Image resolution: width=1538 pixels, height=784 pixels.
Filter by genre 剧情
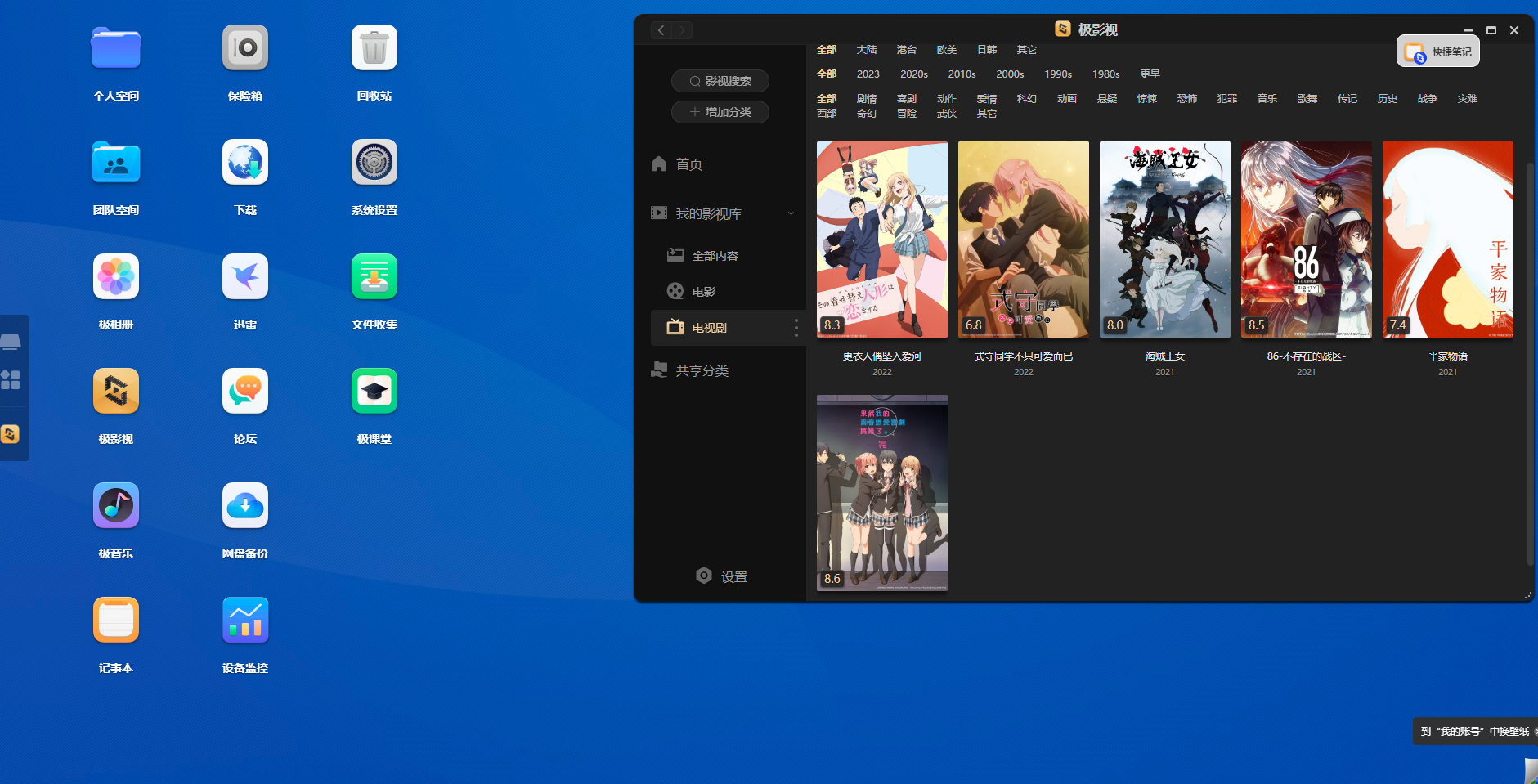867,99
